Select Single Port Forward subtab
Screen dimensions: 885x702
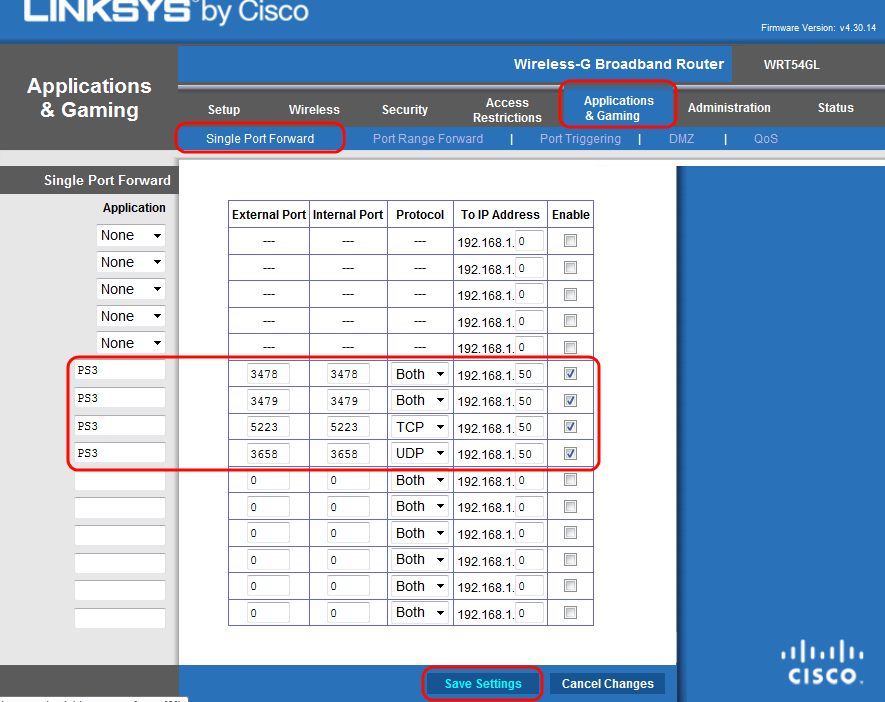260,139
